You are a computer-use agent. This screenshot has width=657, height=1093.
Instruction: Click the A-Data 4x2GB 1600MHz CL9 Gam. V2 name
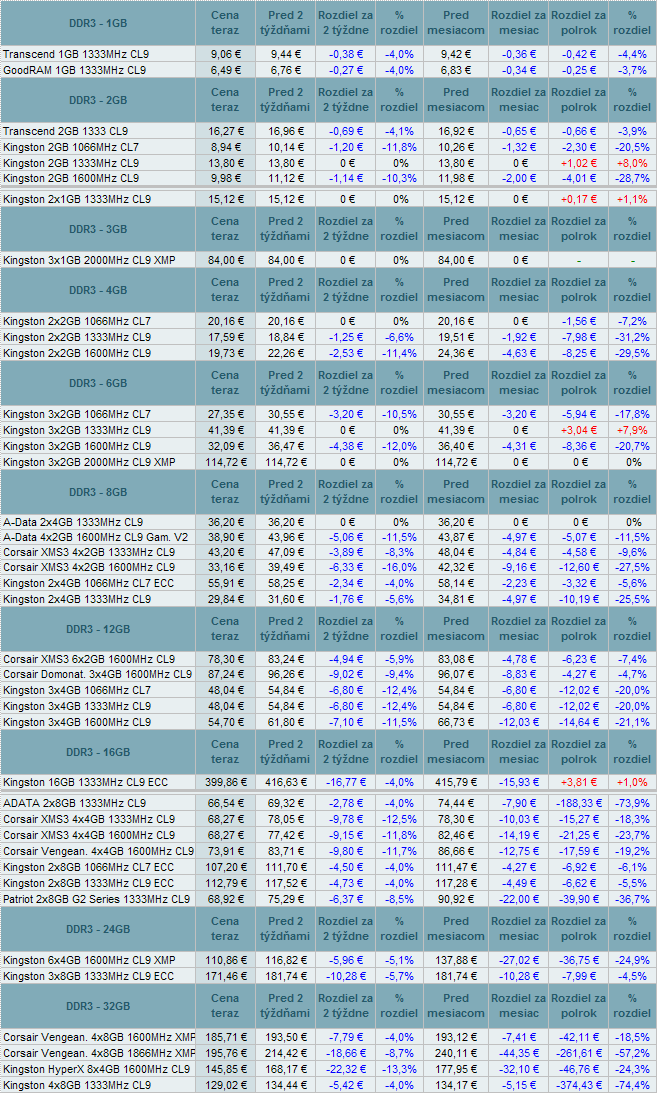[x=95, y=537]
